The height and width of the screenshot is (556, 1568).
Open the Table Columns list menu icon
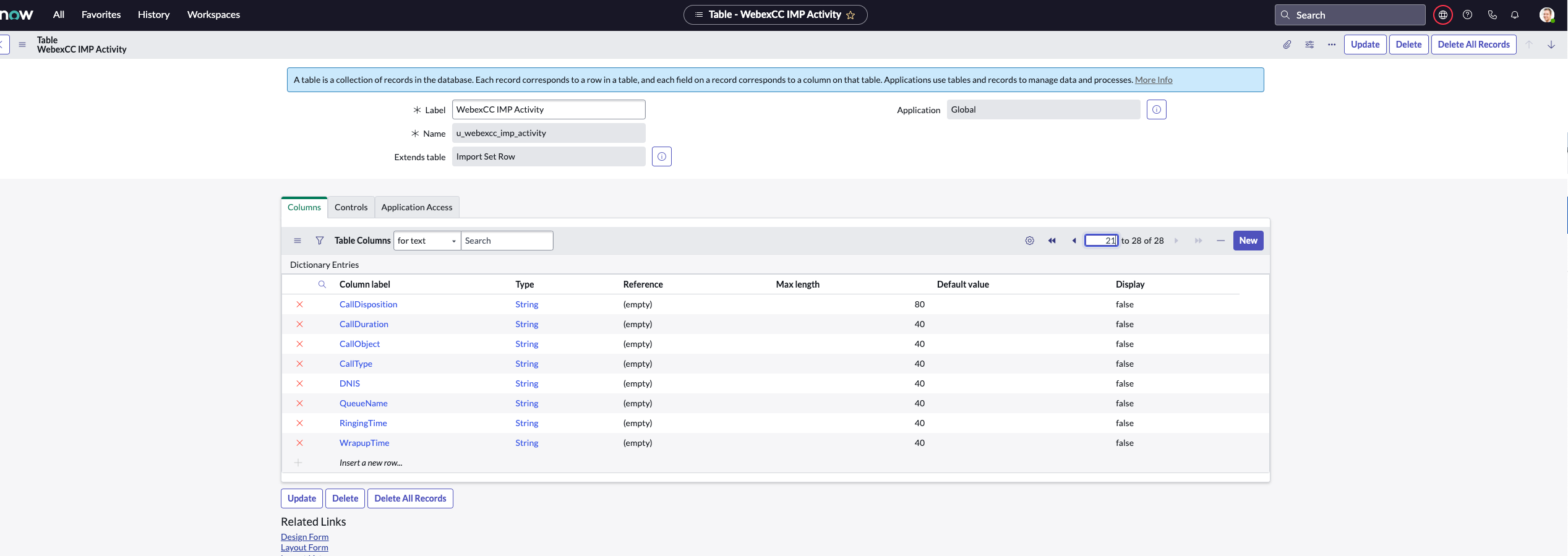click(x=298, y=241)
